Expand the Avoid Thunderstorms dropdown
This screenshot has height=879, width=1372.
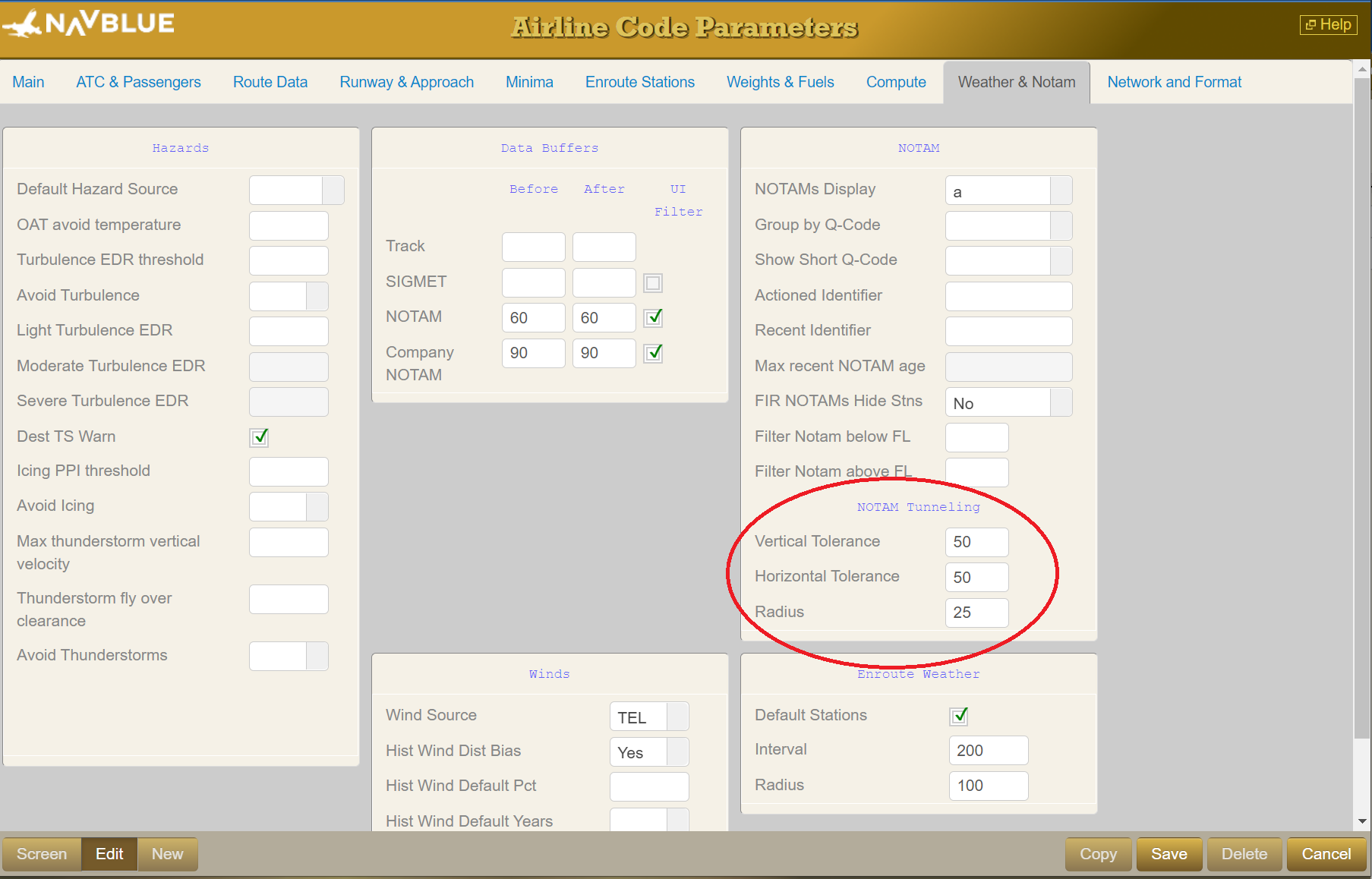317,656
